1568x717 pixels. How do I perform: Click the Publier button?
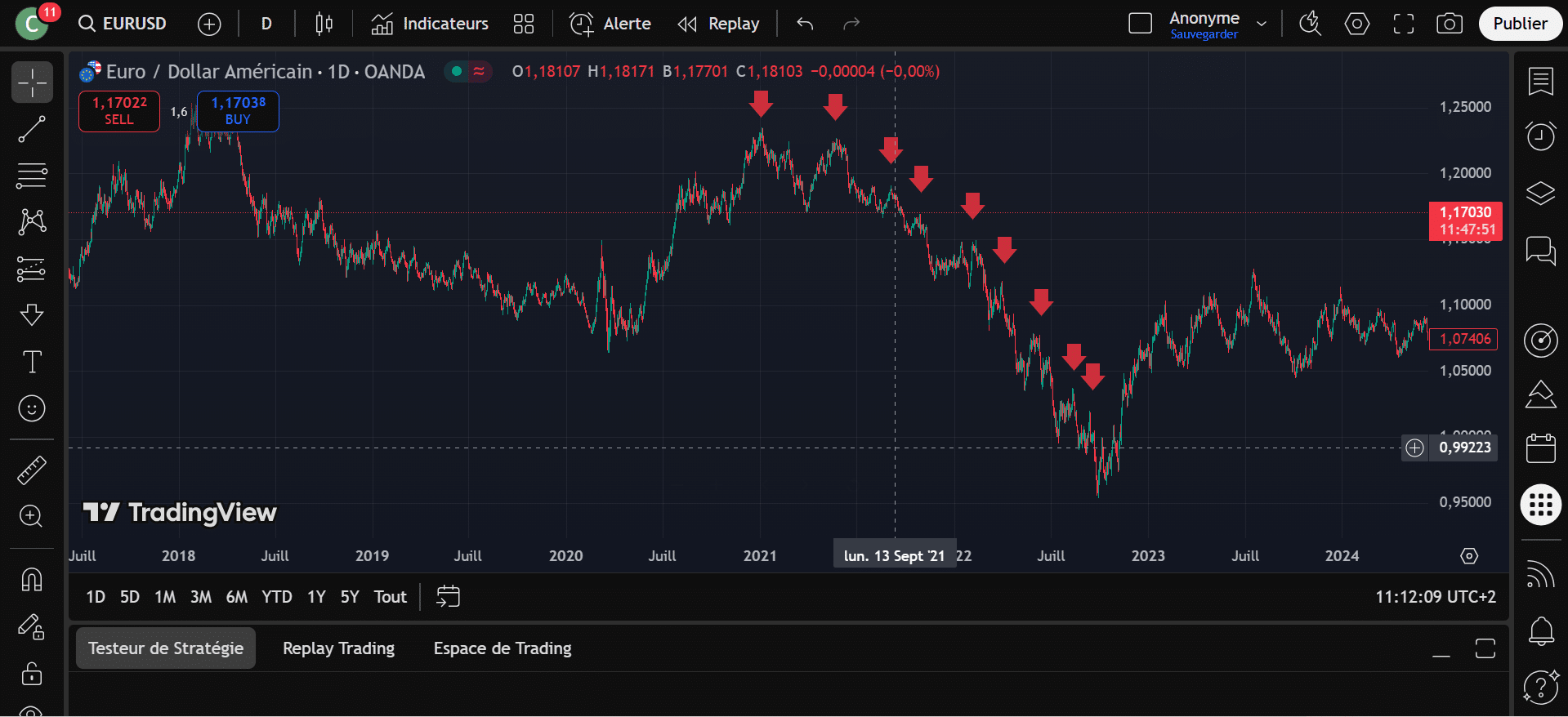coord(1520,24)
